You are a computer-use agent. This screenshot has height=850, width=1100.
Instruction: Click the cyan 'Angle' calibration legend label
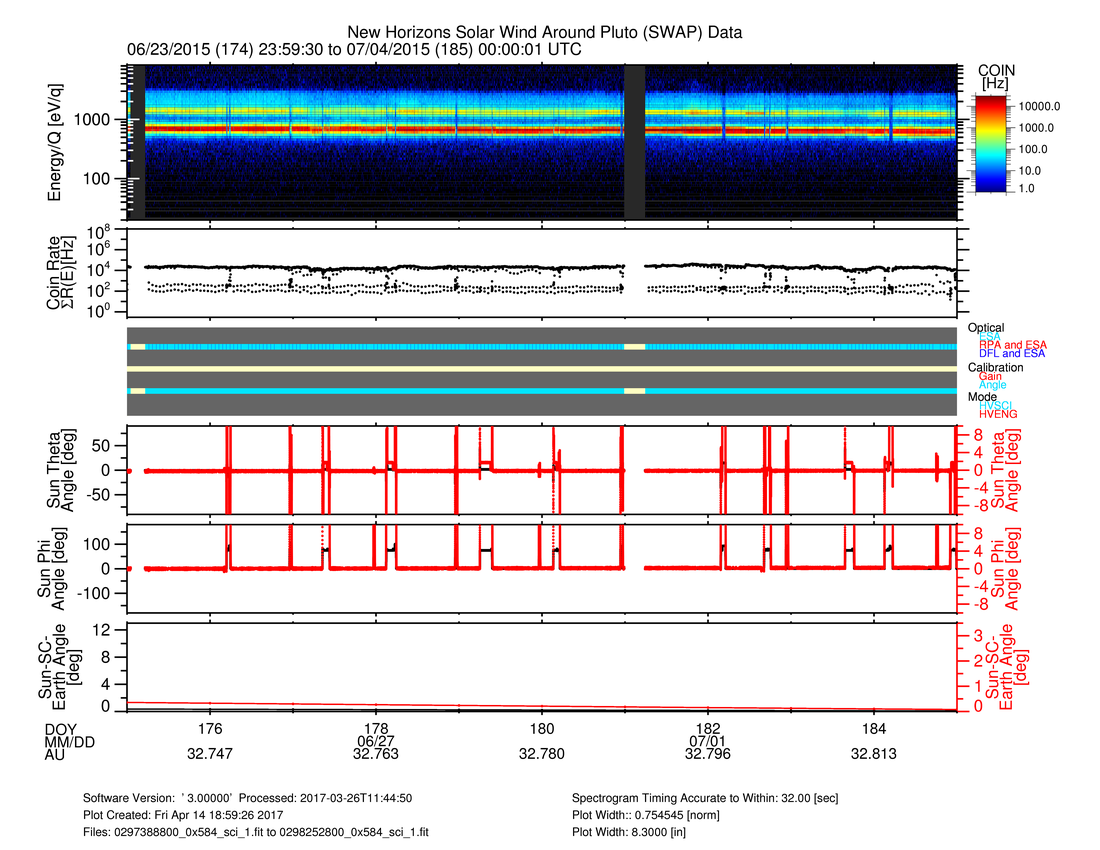click(x=993, y=385)
